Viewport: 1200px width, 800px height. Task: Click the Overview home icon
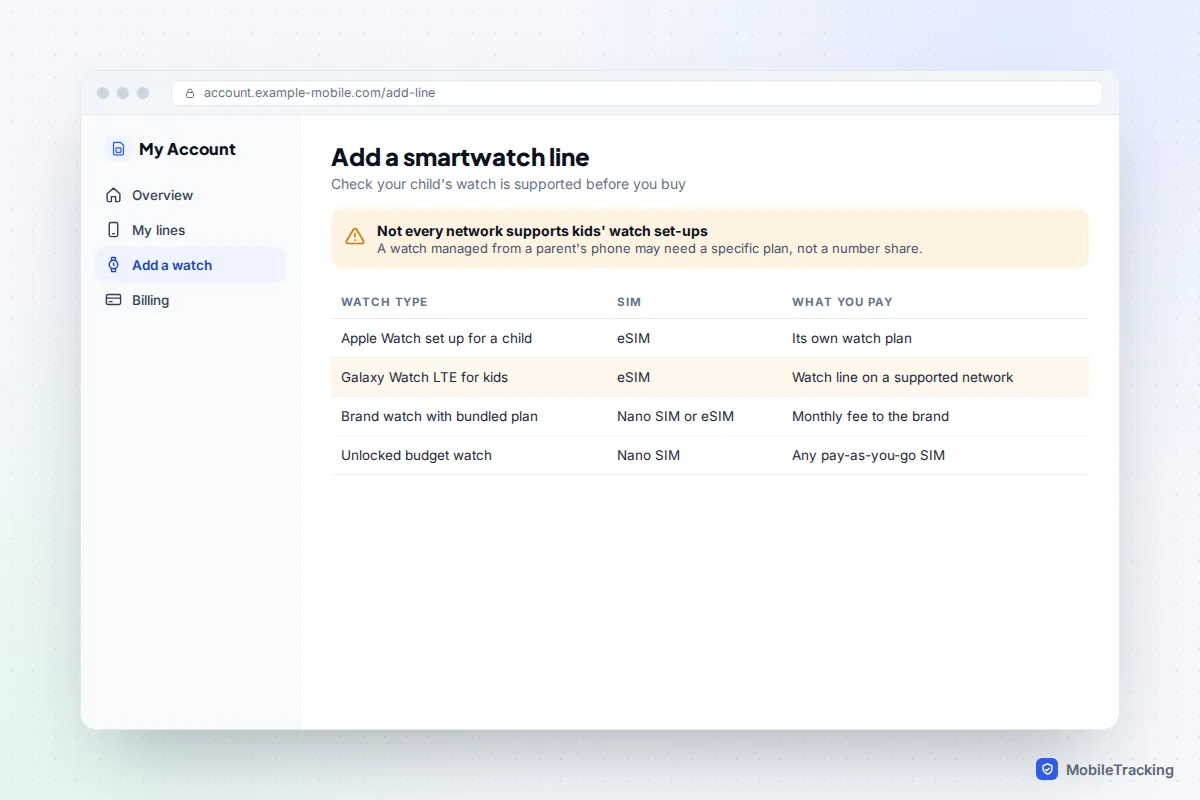[113, 195]
